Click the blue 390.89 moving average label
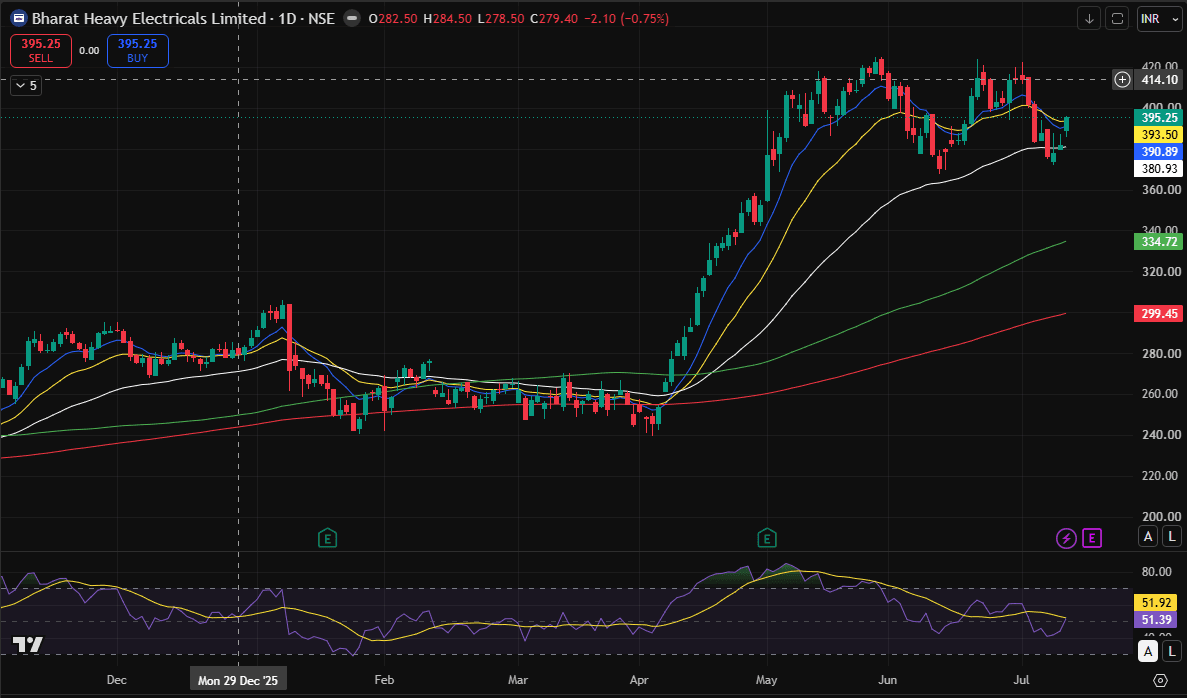Viewport: 1187px width, 698px height. (1159, 151)
